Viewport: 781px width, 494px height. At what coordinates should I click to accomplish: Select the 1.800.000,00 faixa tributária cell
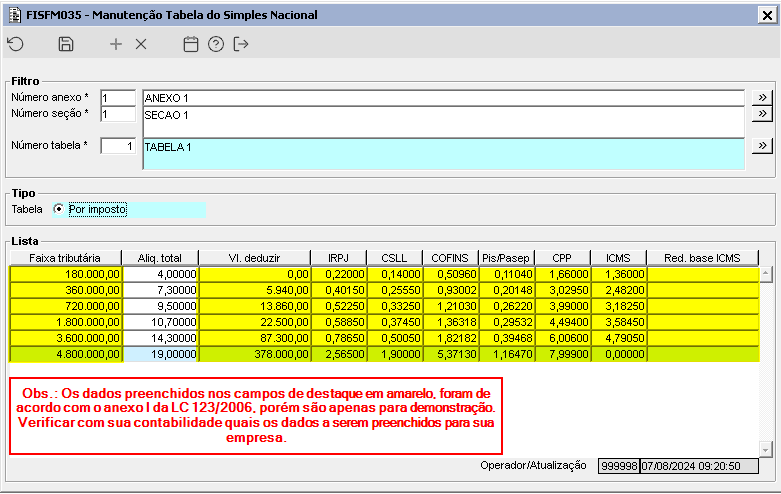click(x=66, y=322)
